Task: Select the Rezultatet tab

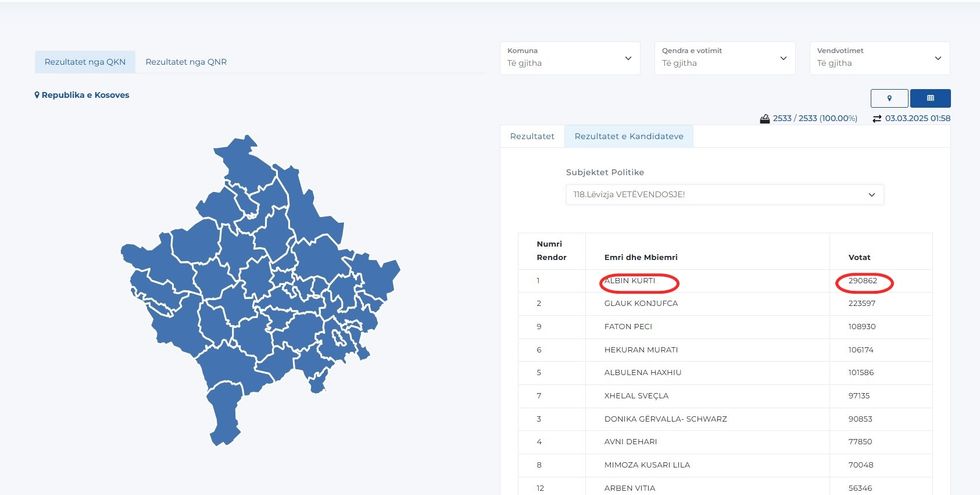Action: [x=532, y=136]
